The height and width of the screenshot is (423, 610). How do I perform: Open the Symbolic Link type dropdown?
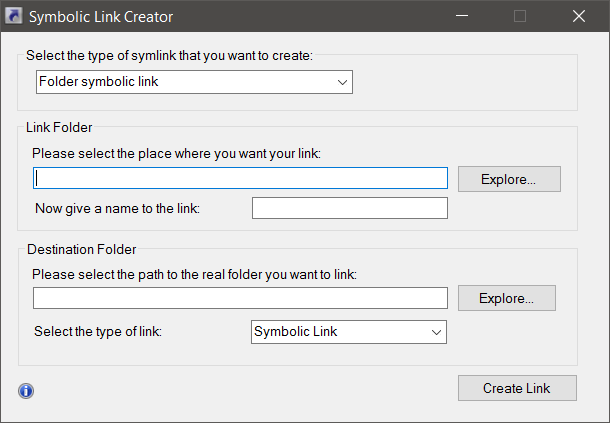point(349,332)
